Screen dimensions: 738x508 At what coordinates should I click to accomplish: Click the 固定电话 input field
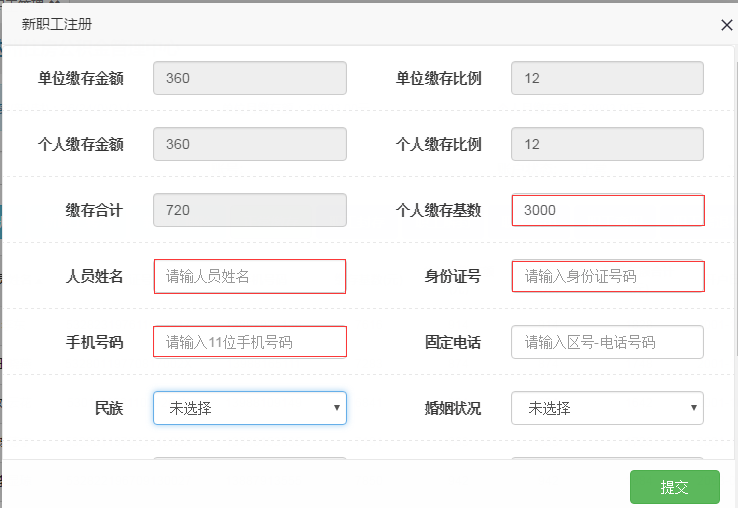tap(607, 342)
